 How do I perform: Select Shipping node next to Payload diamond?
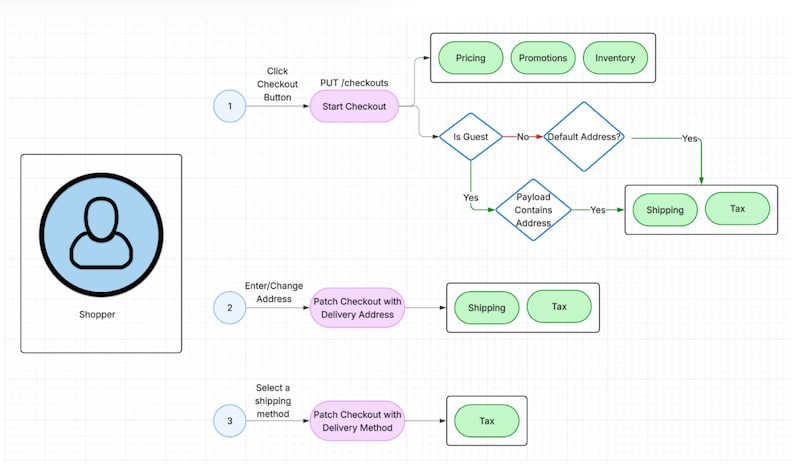[665, 210]
